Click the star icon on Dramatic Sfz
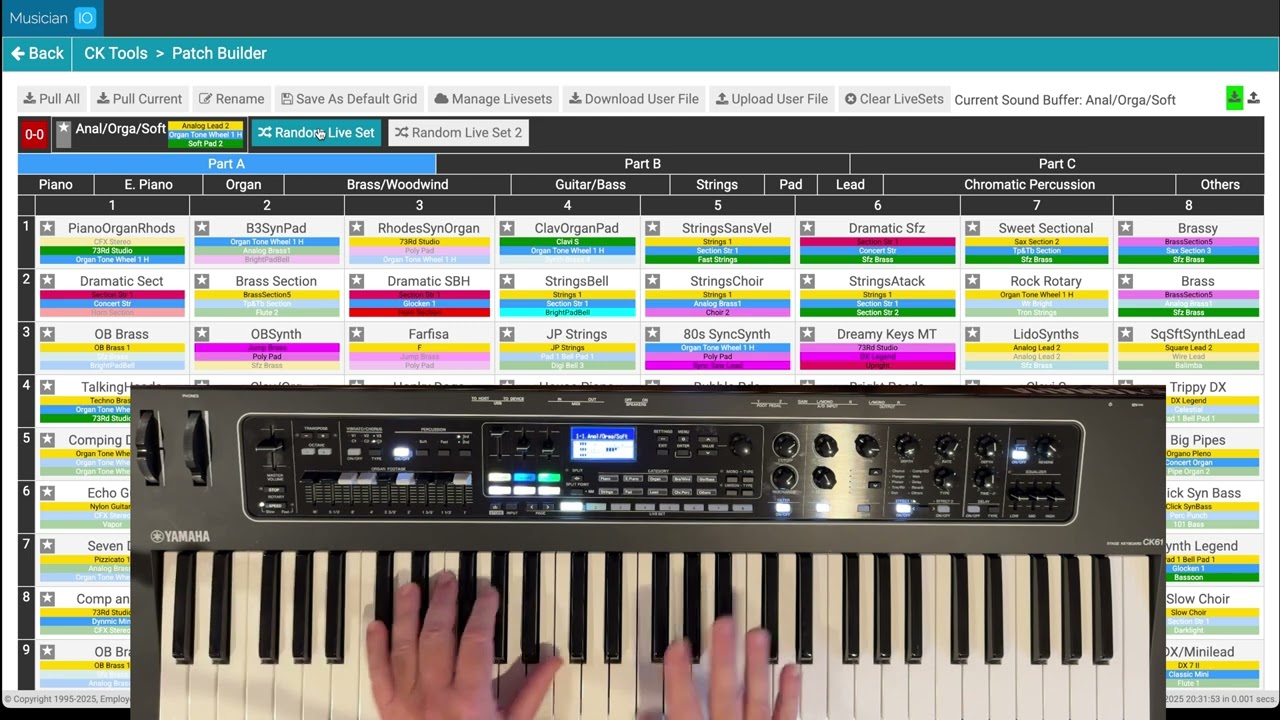Screen dimensions: 1280x720 pyautogui.click(x=807, y=228)
